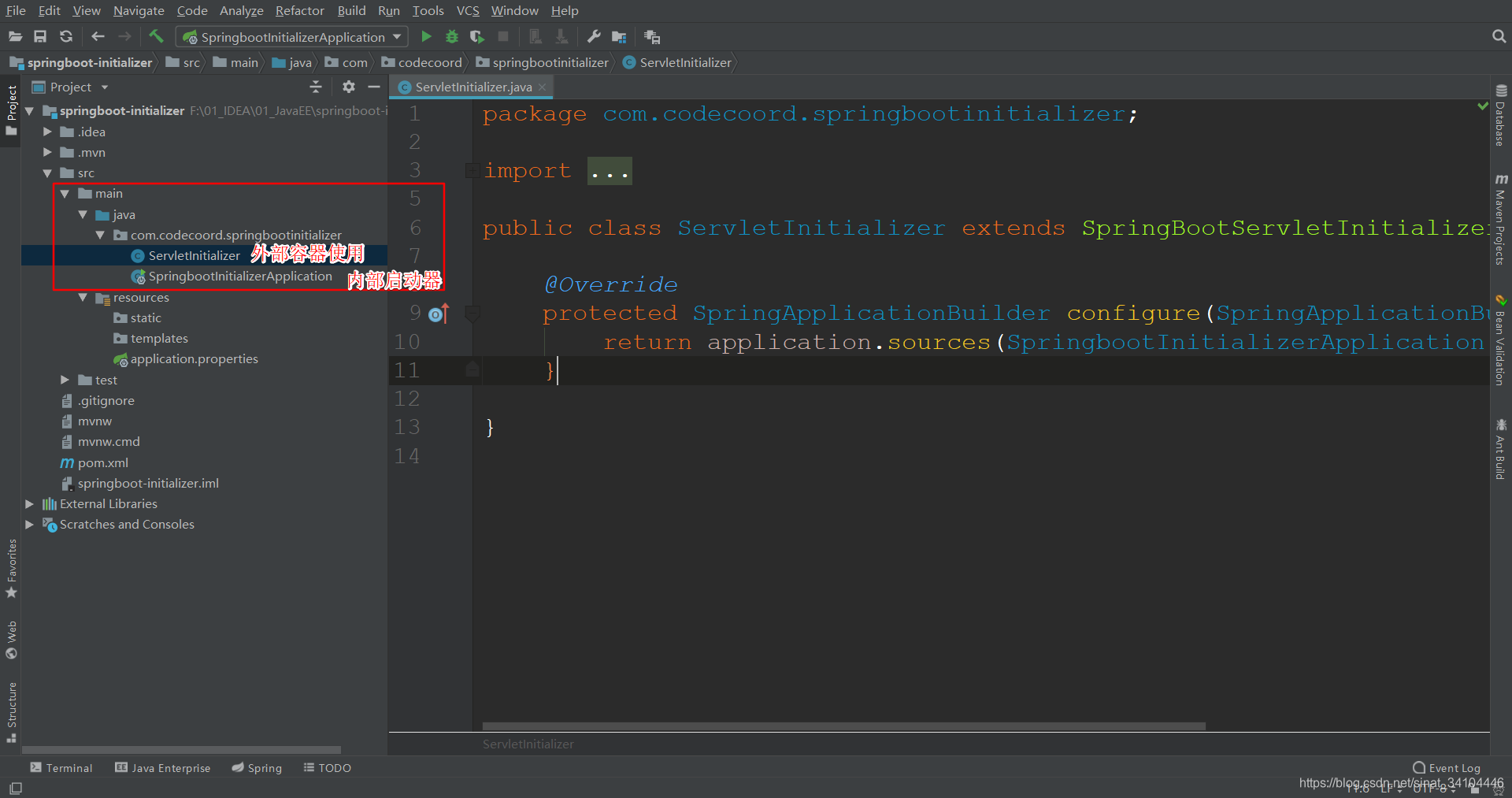Toggle the Ant Build panel
Screen dimensions: 1512x798
point(1501,449)
